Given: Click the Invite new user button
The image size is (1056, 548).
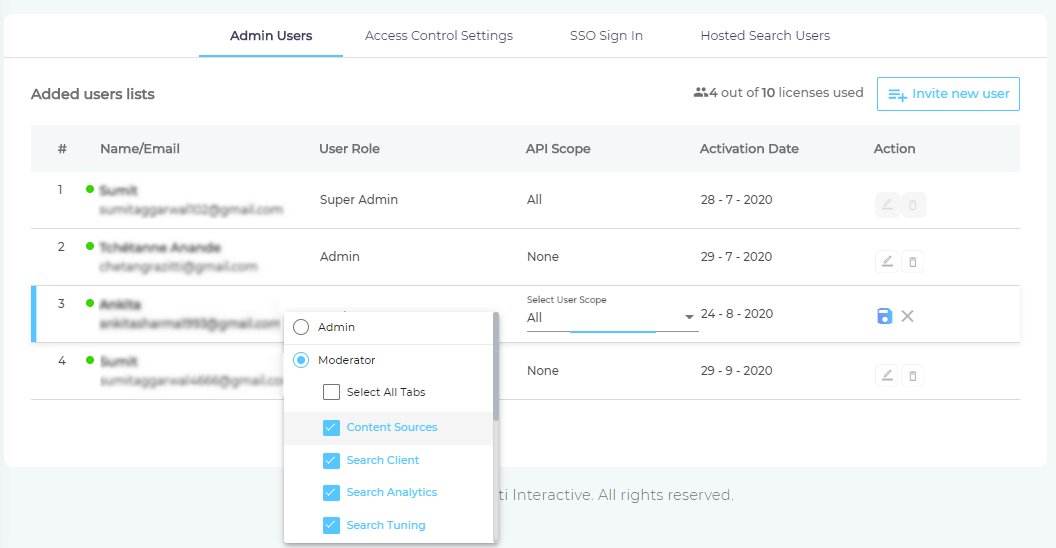Looking at the screenshot, I should 948,94.
